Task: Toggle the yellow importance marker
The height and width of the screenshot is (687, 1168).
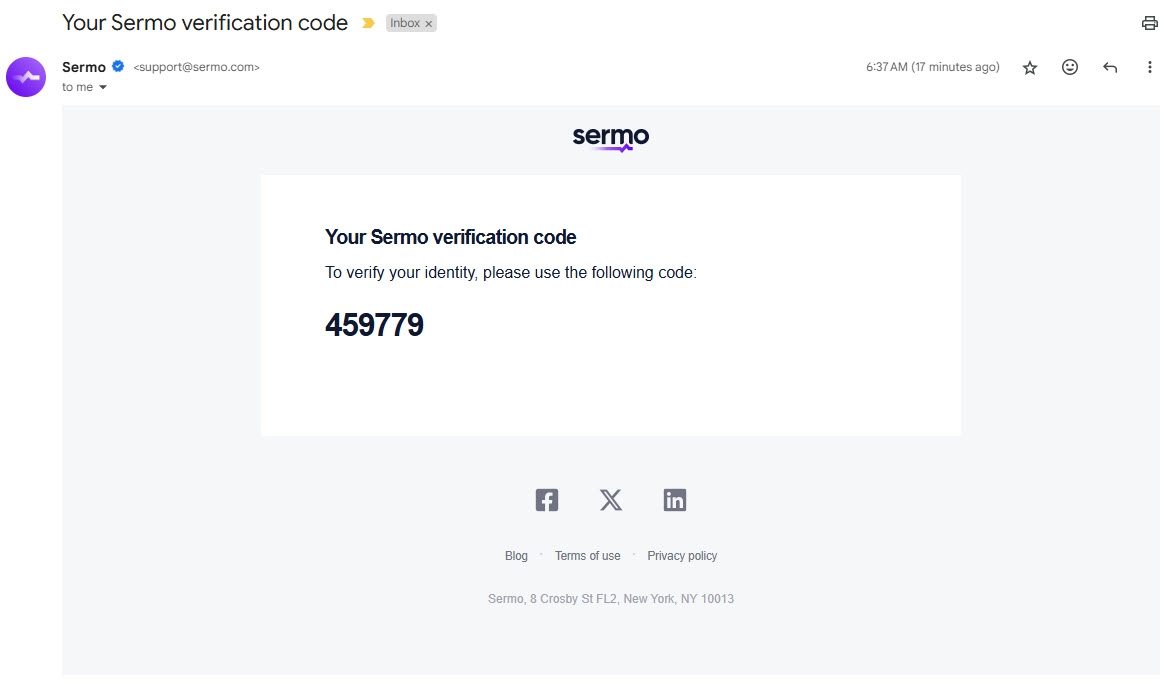Action: [x=368, y=23]
